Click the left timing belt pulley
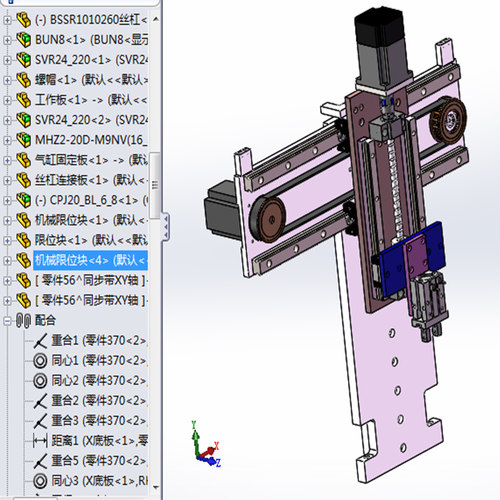The width and height of the screenshot is (500, 500). click(x=268, y=219)
